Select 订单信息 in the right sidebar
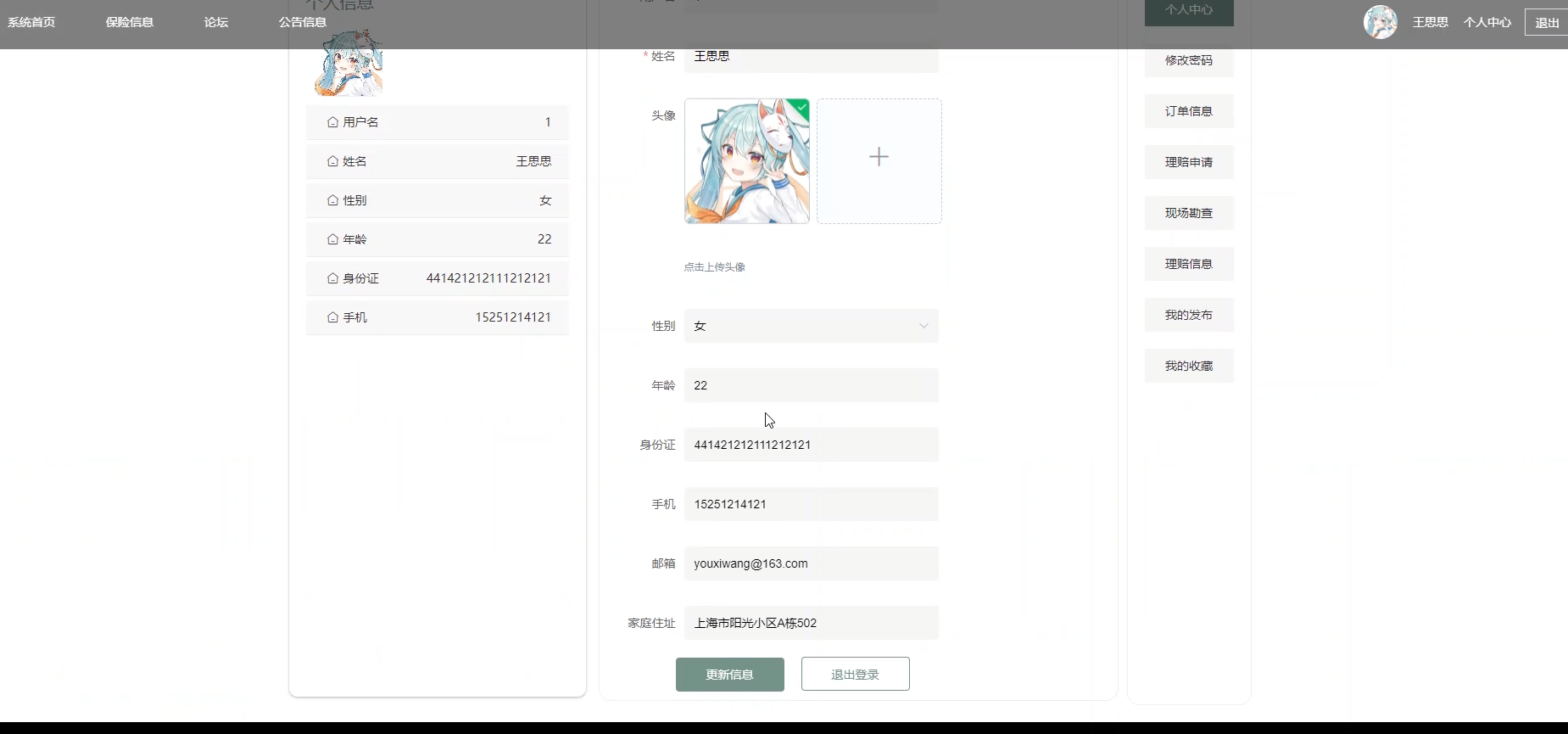This screenshot has height=734, width=1568. tap(1189, 111)
